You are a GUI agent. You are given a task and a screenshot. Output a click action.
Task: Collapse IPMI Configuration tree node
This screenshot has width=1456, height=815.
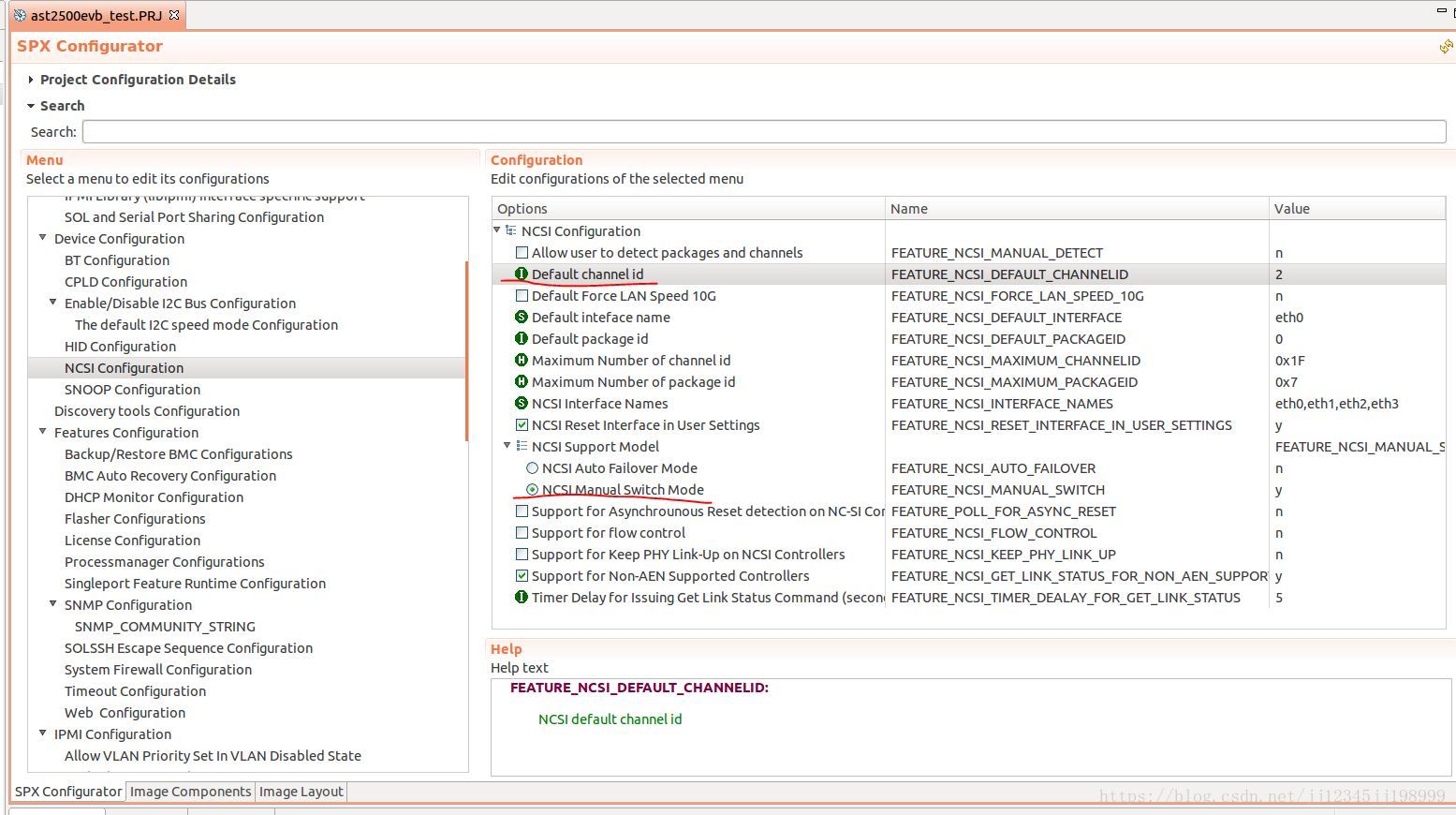(x=42, y=733)
